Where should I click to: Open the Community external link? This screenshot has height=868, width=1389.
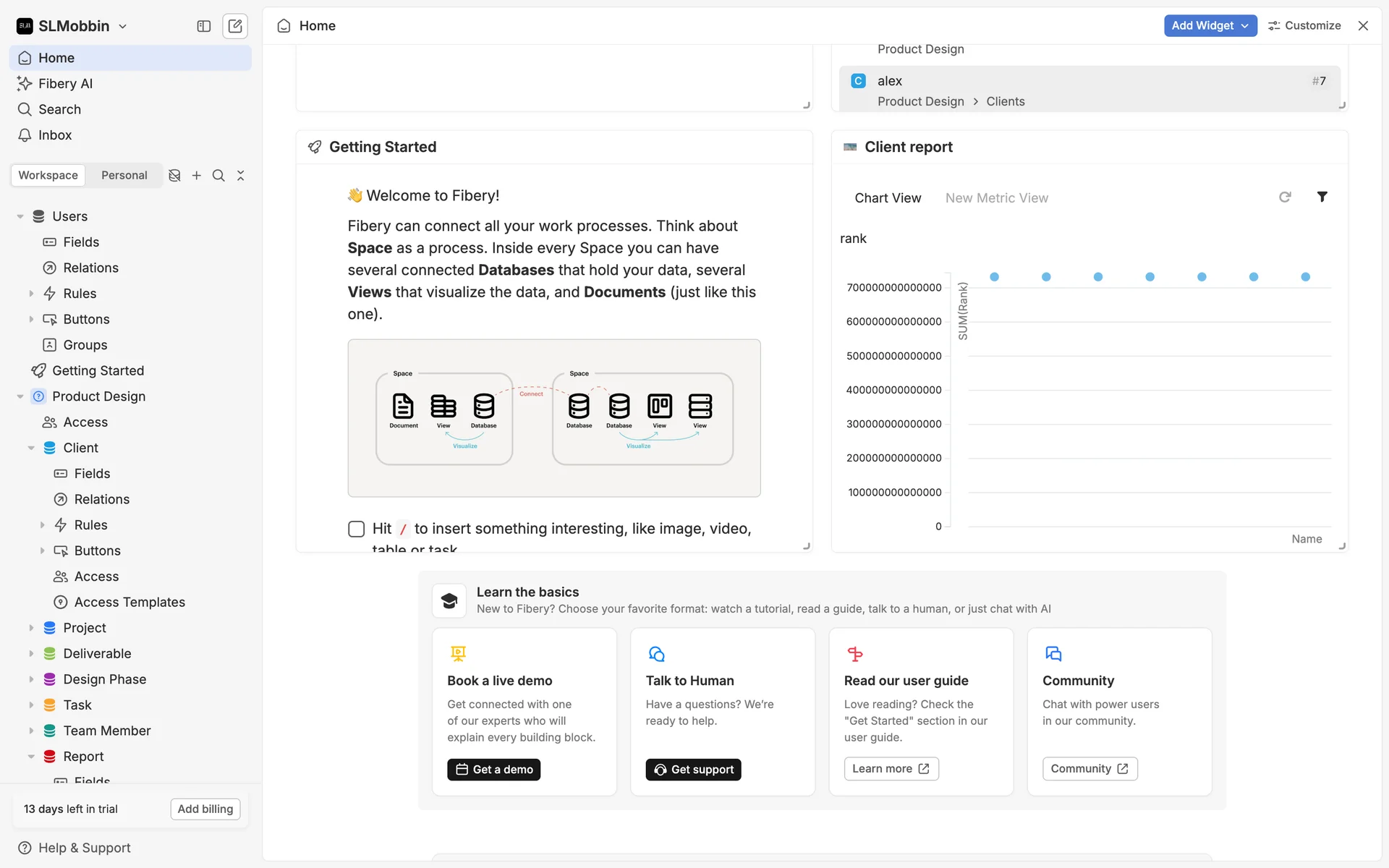tap(1089, 769)
